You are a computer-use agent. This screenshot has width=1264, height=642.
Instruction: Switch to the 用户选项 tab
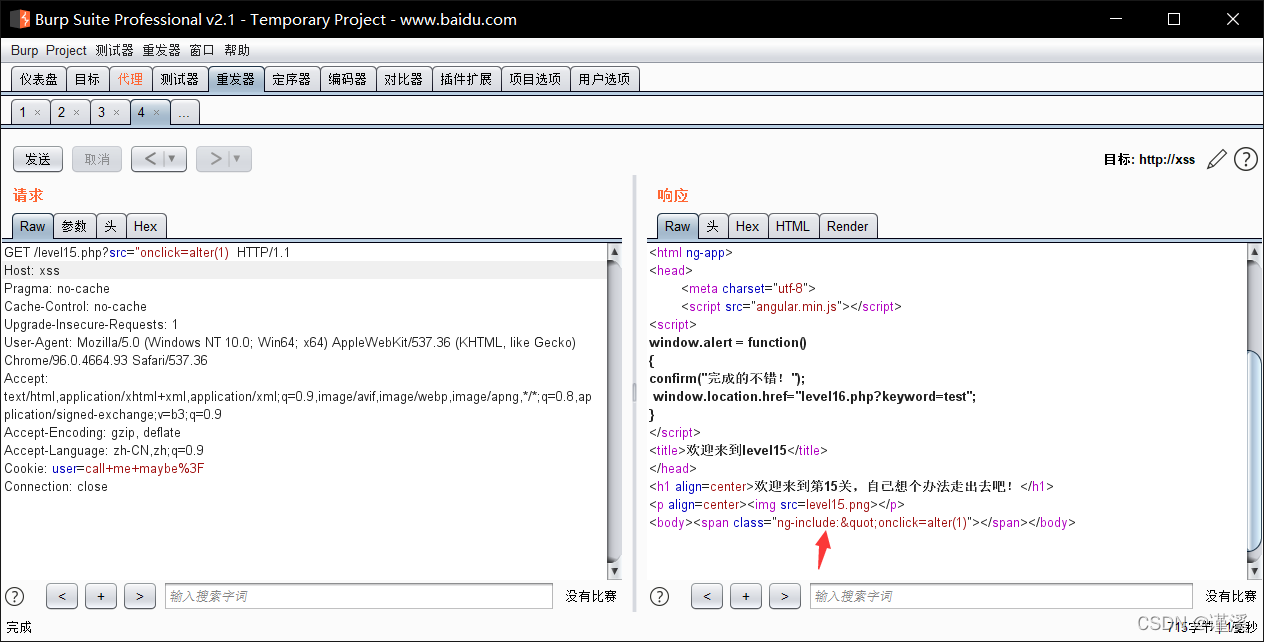coord(605,79)
